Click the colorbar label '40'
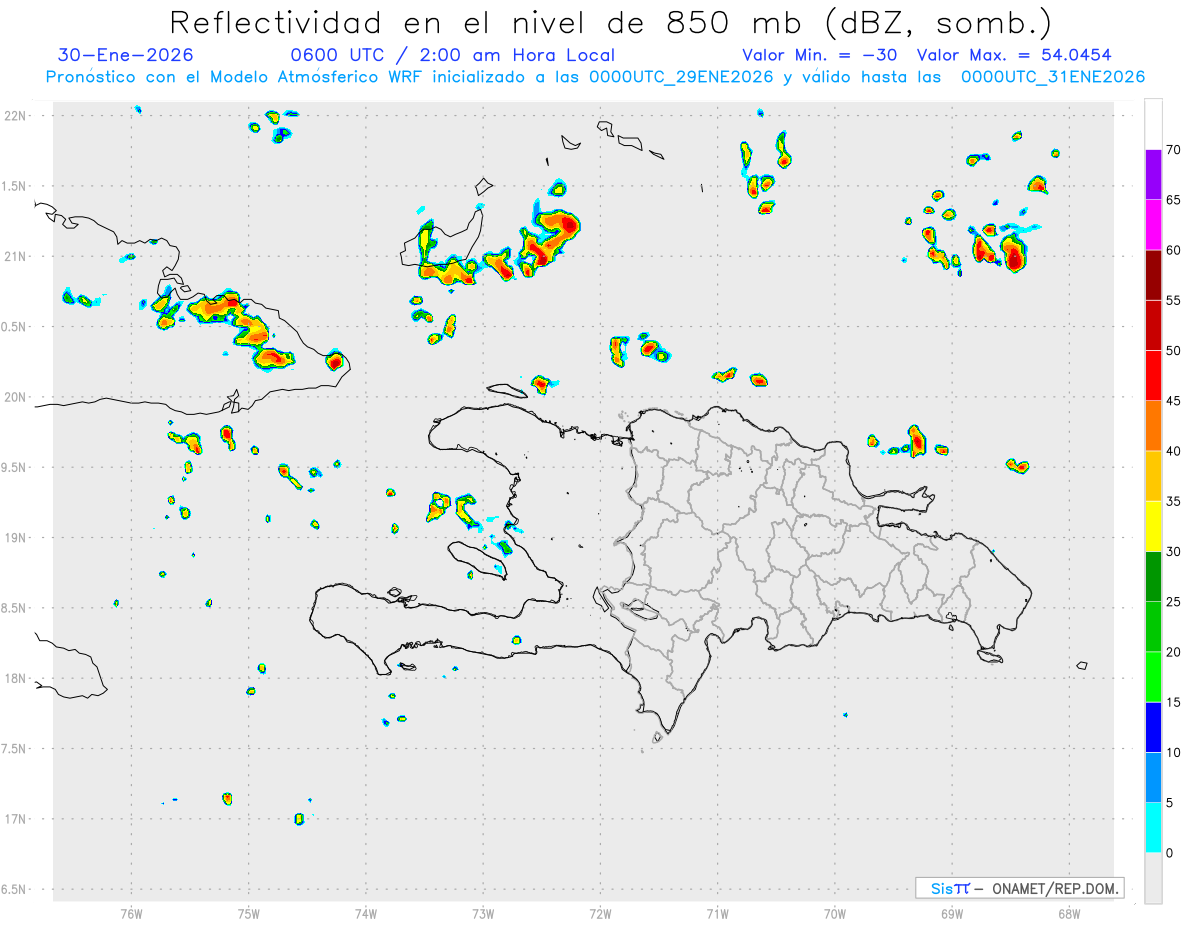This screenshot has height=927, width=1200. pyautogui.click(x=1174, y=451)
